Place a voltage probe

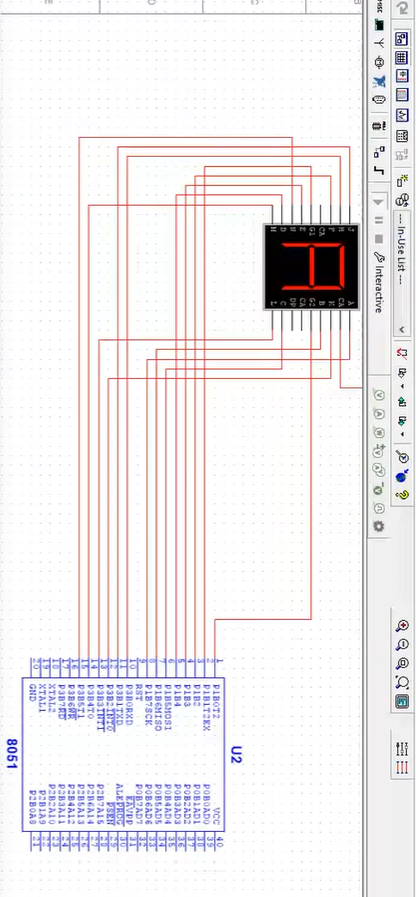(x=379, y=395)
